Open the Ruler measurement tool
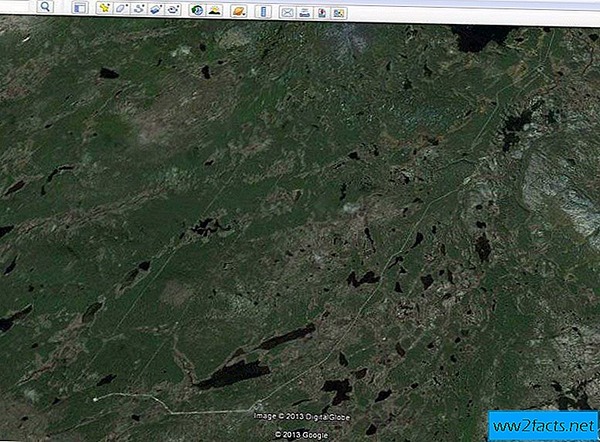 [x=263, y=12]
